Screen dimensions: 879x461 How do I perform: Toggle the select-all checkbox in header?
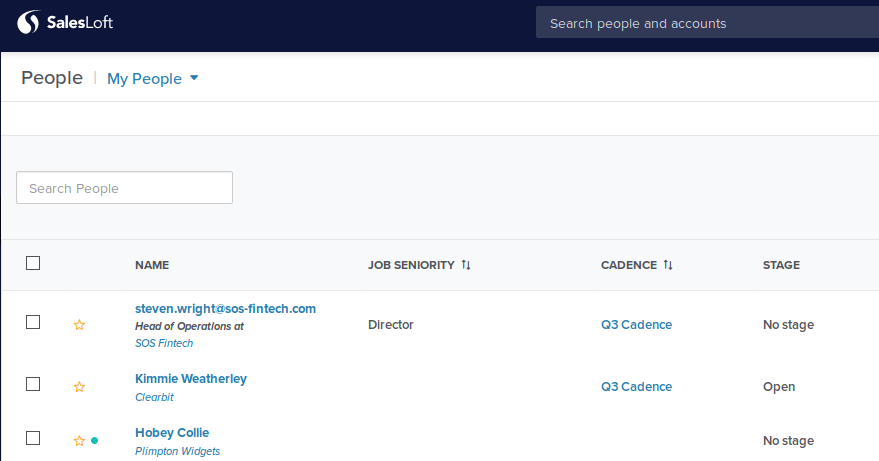tap(33, 263)
